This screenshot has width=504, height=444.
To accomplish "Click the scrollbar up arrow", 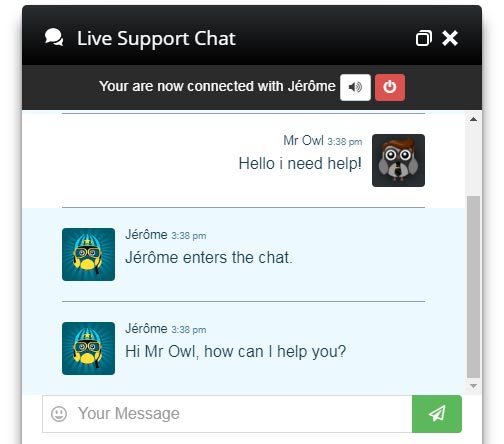I will (473, 119).
